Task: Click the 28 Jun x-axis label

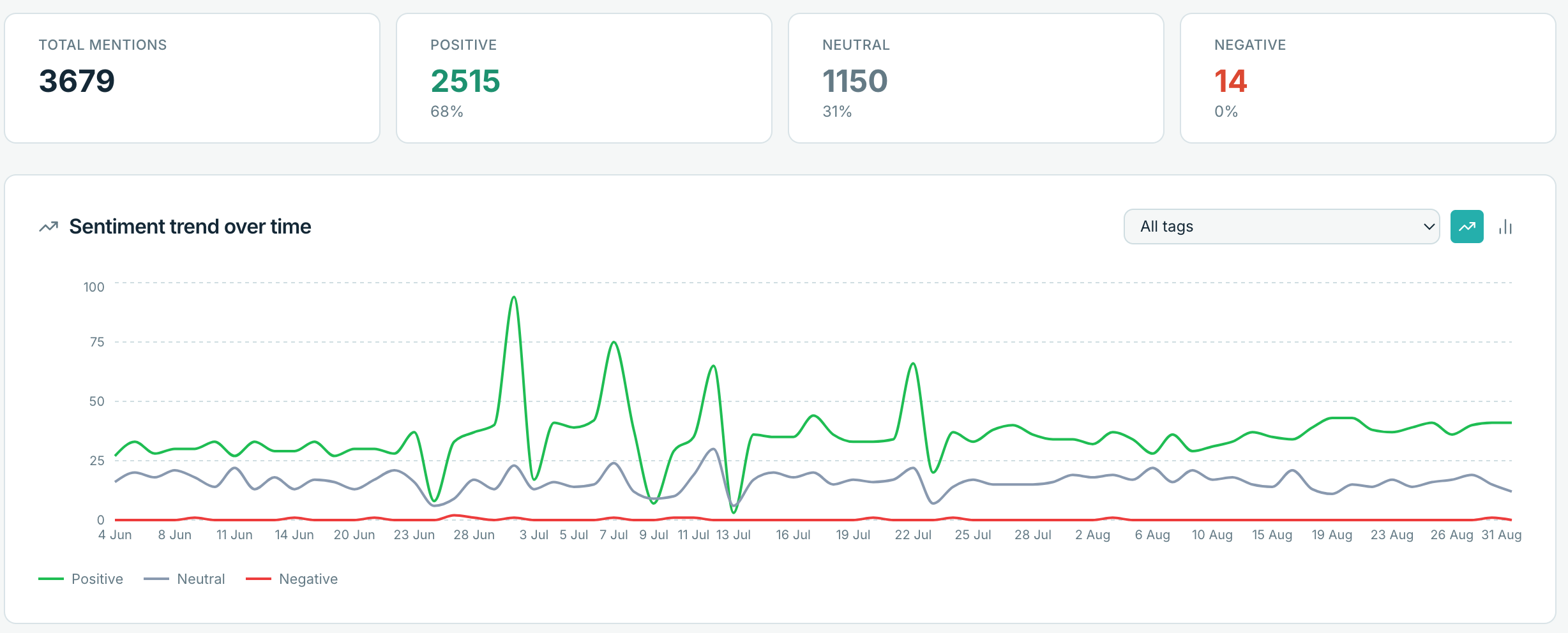Action: point(474,535)
